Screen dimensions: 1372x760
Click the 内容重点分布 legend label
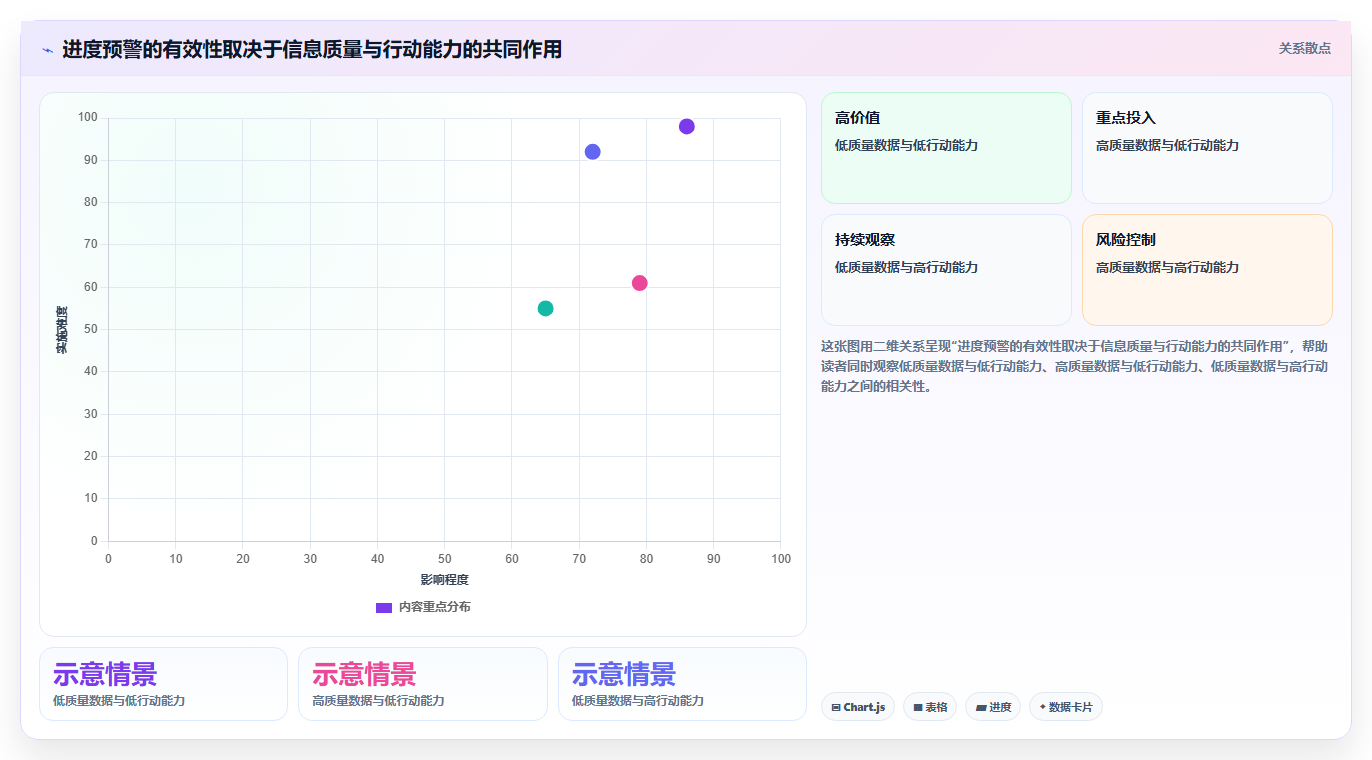[434, 607]
